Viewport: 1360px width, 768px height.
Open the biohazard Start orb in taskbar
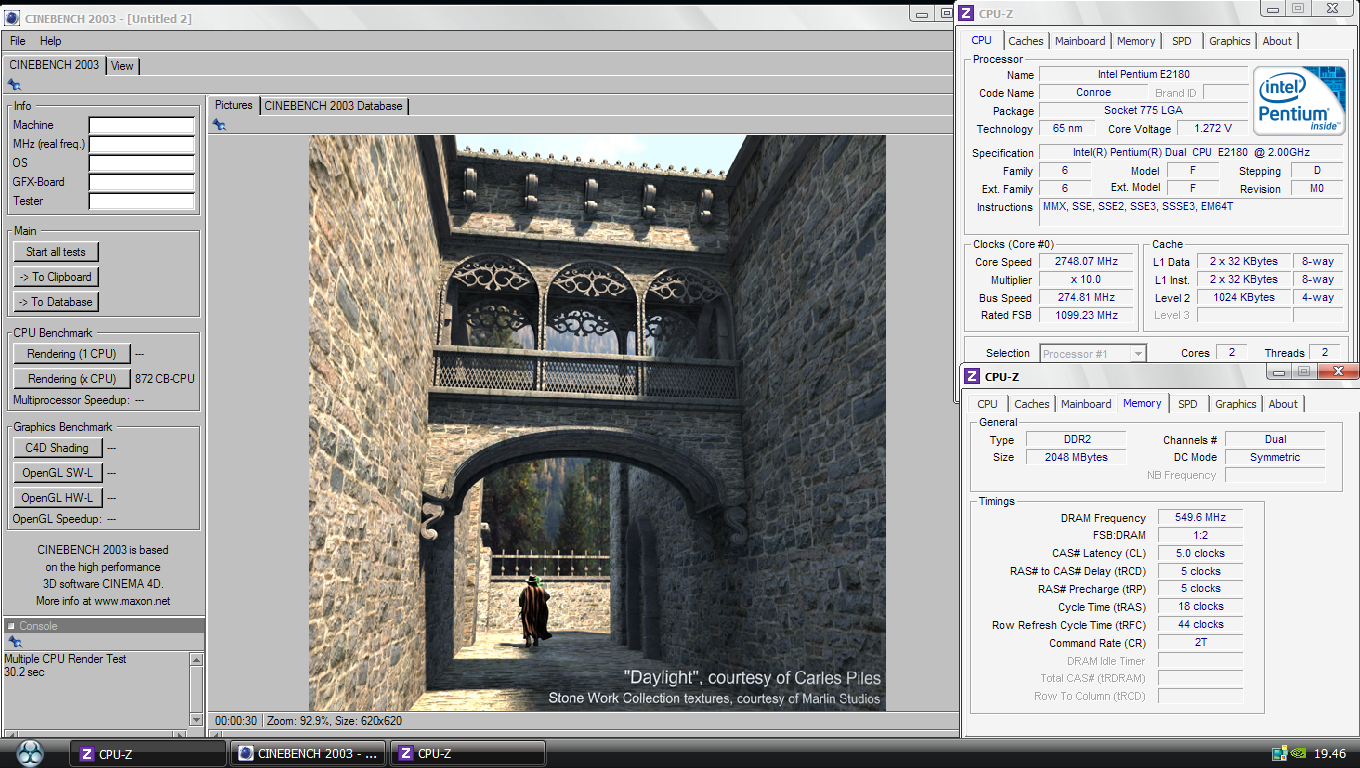pos(32,753)
